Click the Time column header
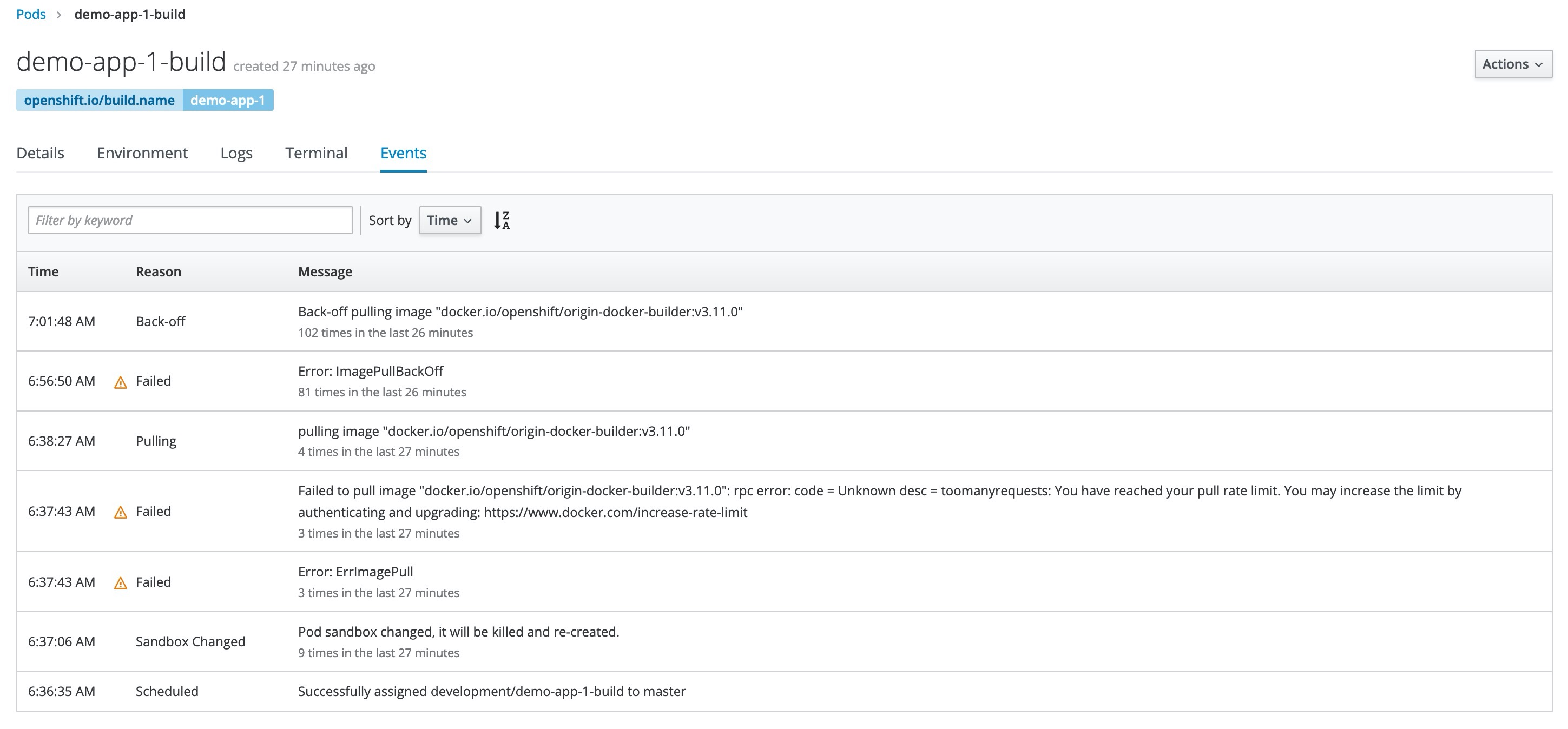 tap(43, 271)
